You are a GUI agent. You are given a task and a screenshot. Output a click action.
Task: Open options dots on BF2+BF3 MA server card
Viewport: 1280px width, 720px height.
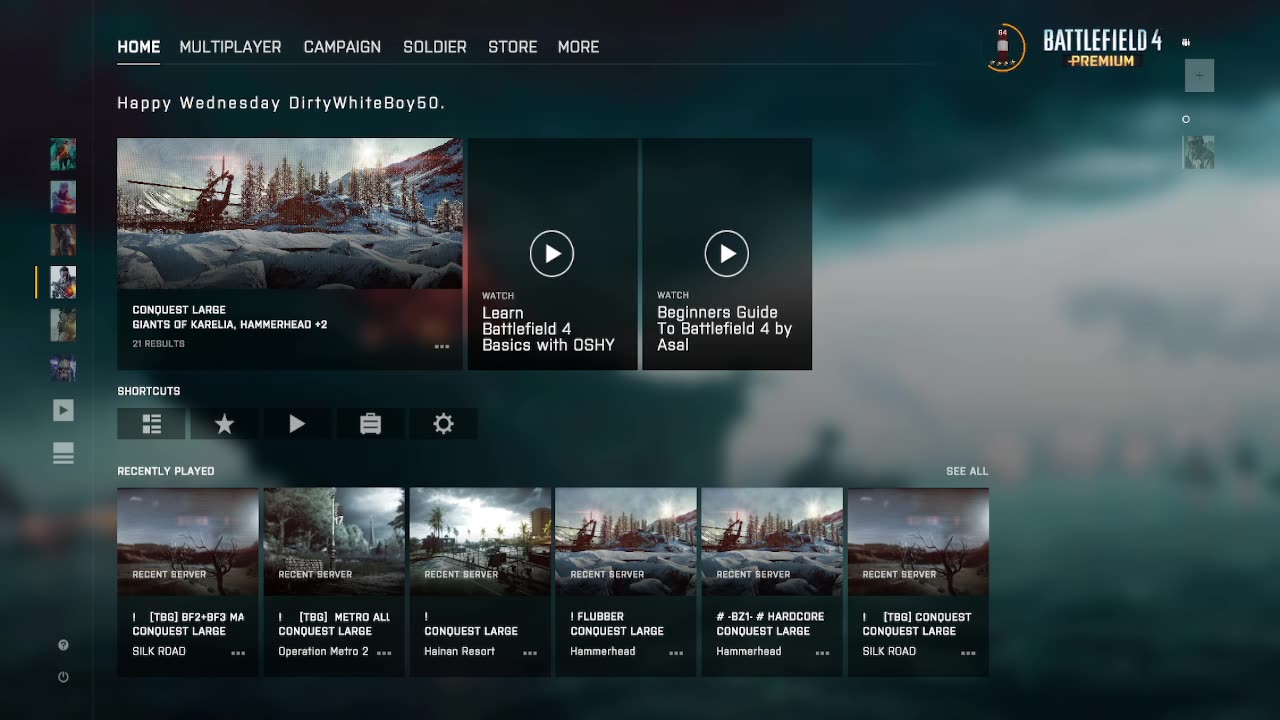(x=238, y=653)
